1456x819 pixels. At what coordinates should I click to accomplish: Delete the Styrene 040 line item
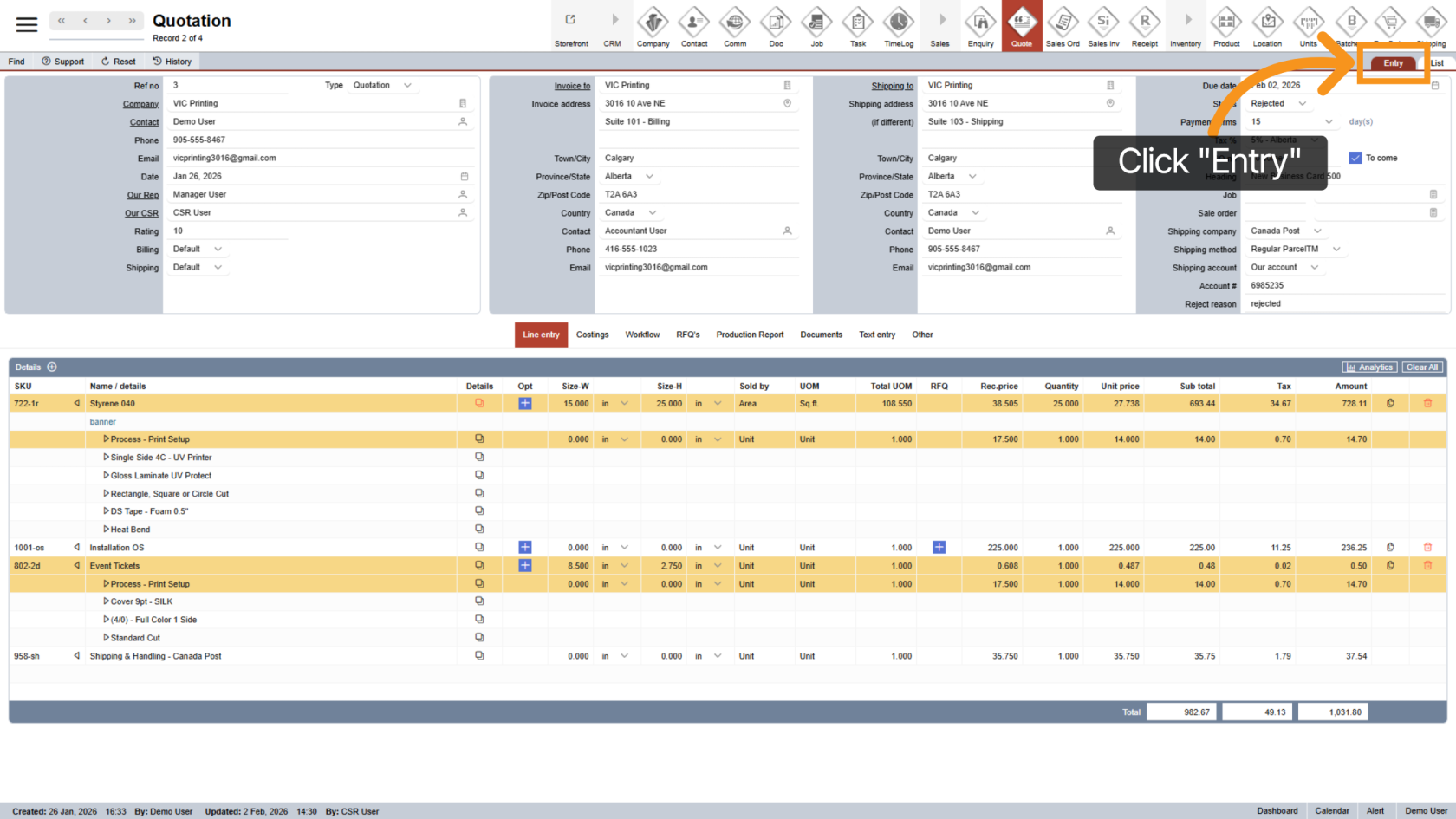pyautogui.click(x=1427, y=404)
